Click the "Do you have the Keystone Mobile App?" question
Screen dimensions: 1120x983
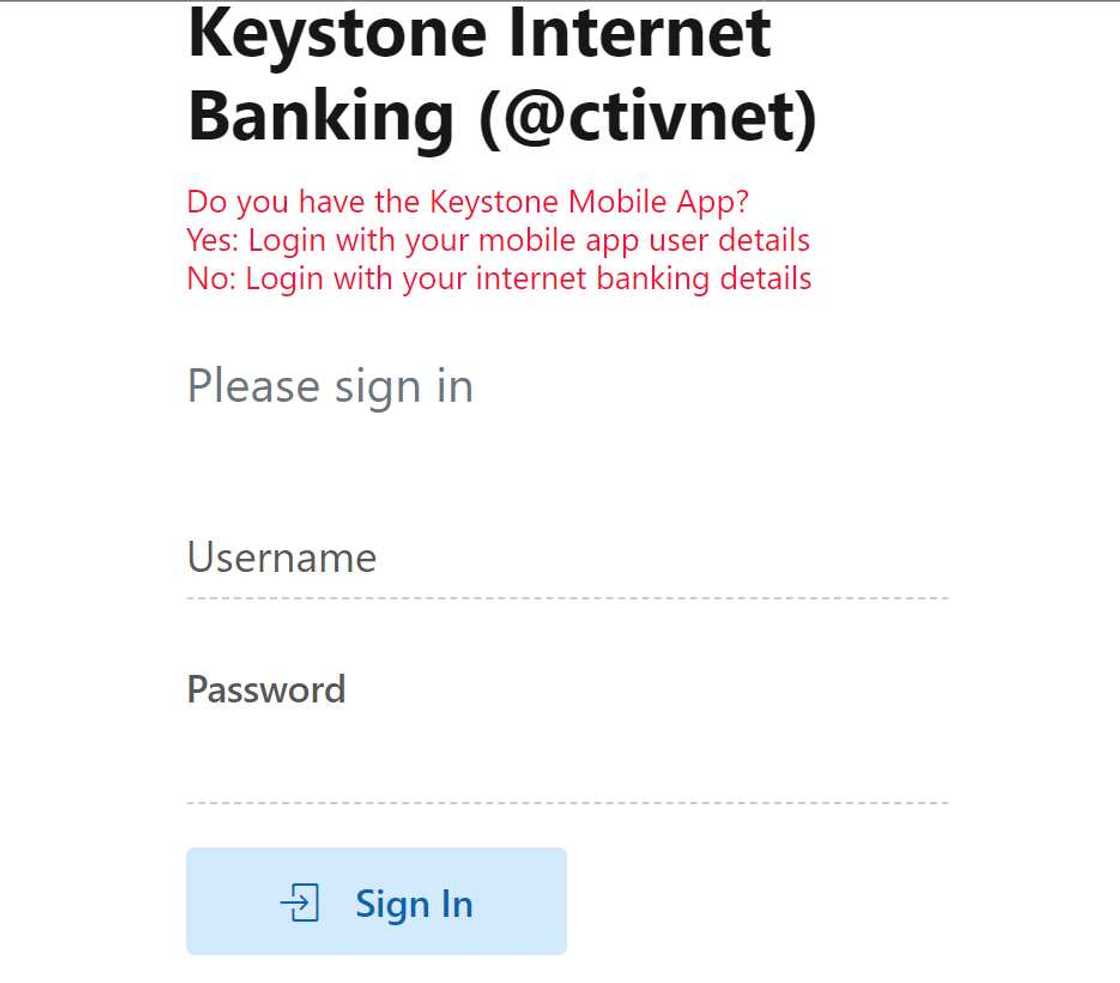[468, 202]
